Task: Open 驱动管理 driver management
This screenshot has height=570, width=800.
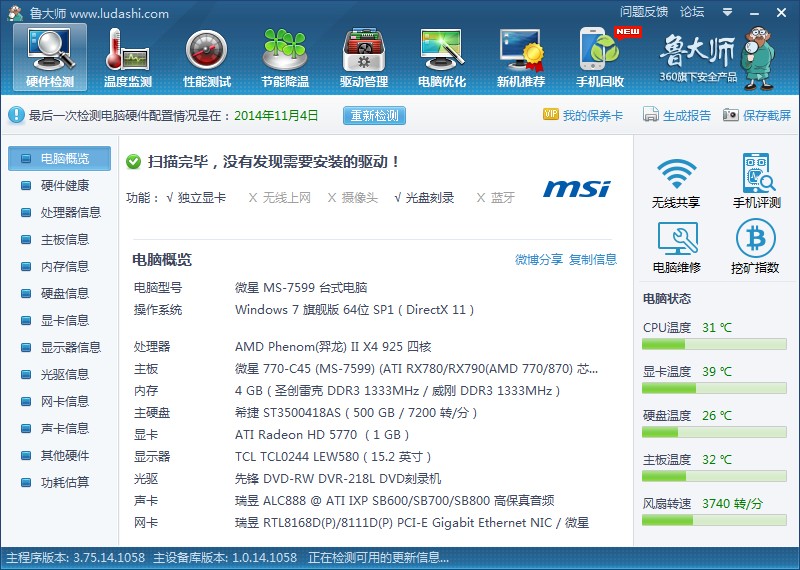Action: click(x=364, y=58)
